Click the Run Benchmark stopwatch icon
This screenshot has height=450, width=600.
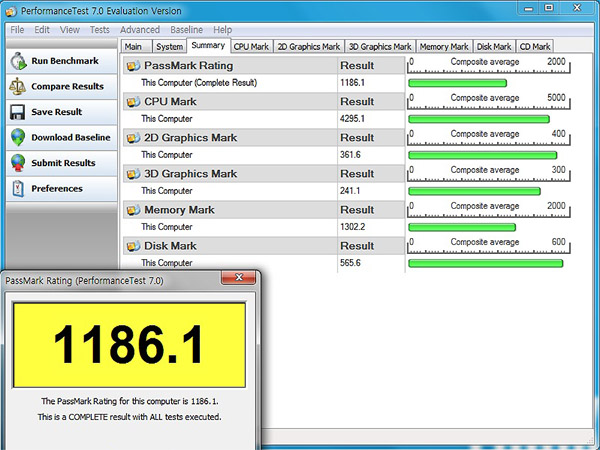18,61
